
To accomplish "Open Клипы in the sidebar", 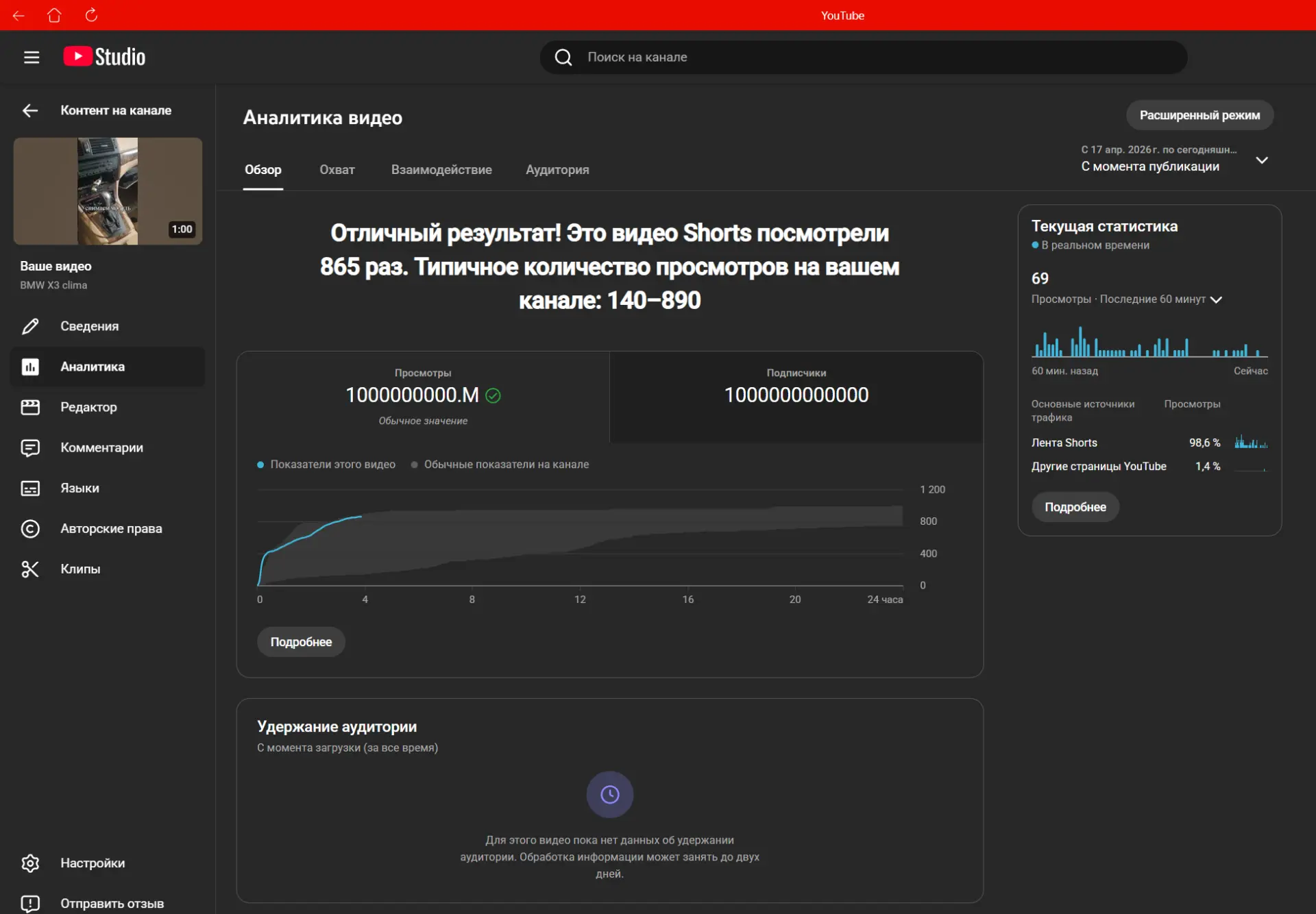I will [x=108, y=569].
